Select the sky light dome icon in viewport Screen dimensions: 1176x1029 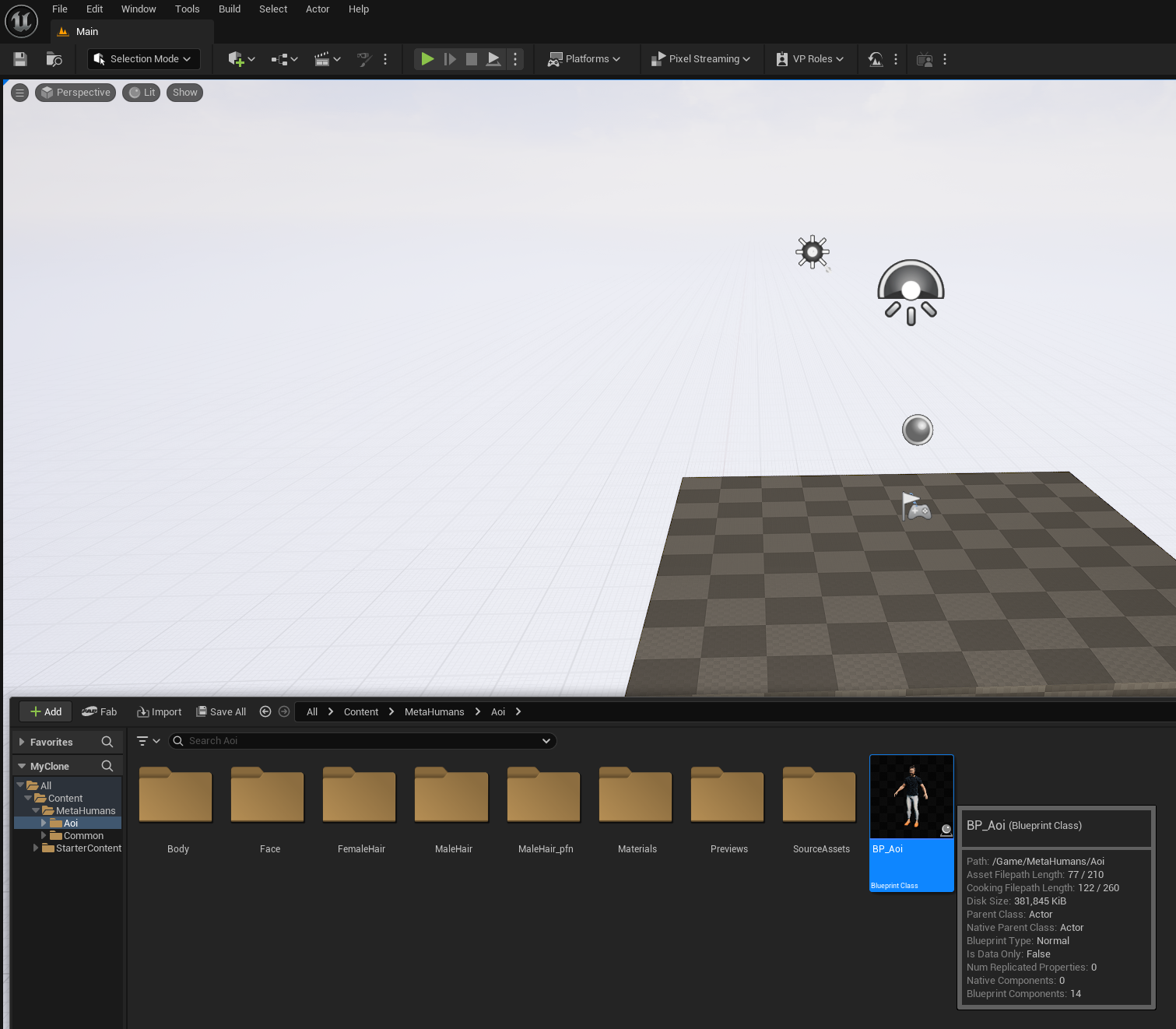tap(911, 292)
